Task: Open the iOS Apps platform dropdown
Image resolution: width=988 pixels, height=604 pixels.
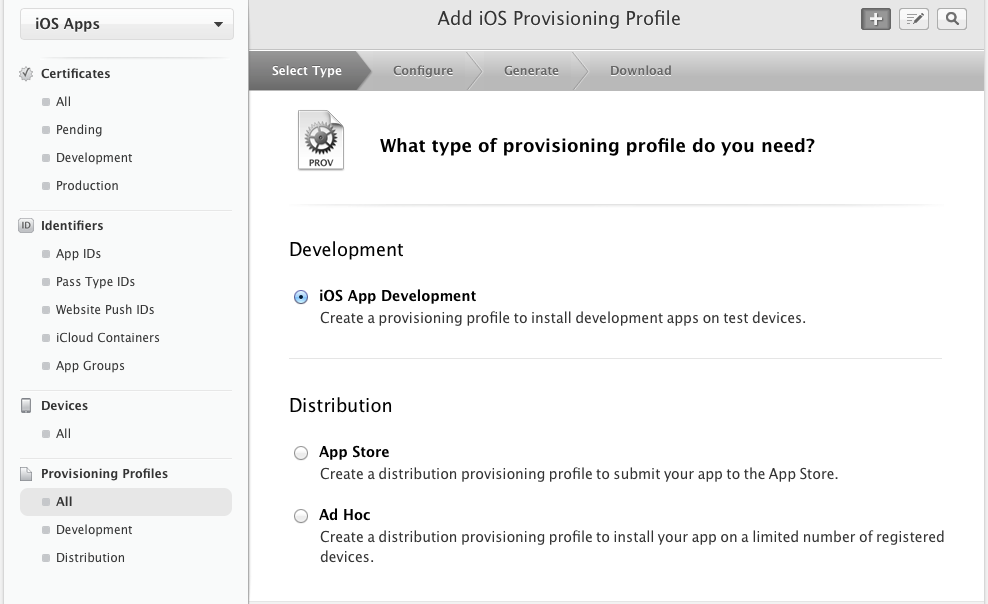Action: click(127, 24)
